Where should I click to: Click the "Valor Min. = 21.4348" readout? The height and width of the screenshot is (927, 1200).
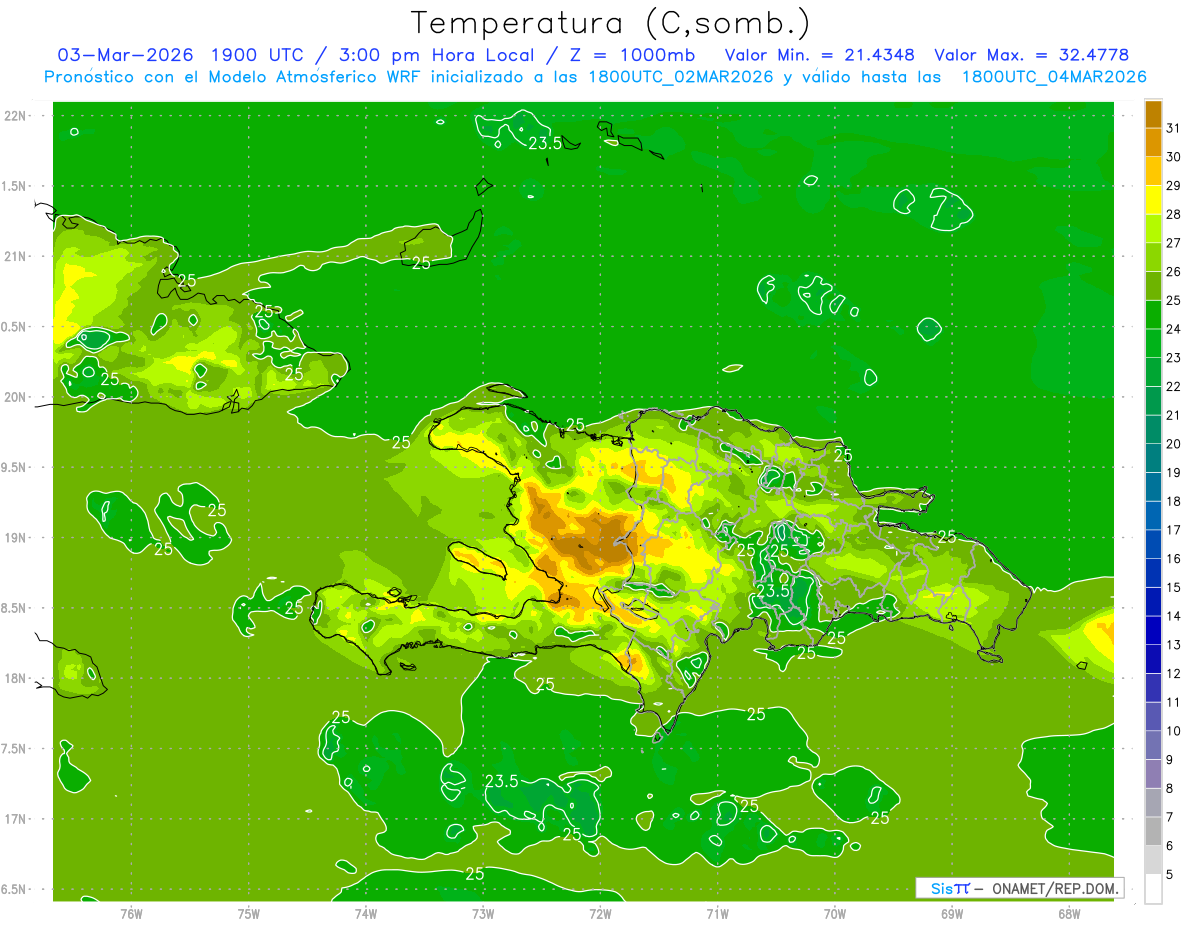click(819, 55)
